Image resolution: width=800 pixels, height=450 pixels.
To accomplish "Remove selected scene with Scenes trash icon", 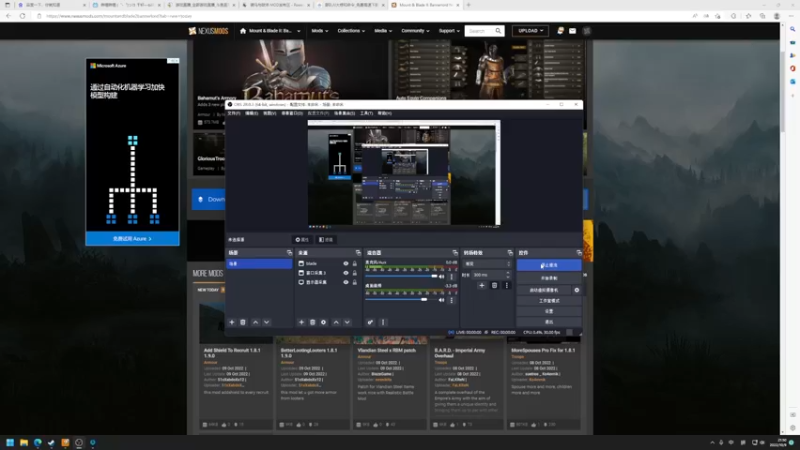I will click(243, 322).
